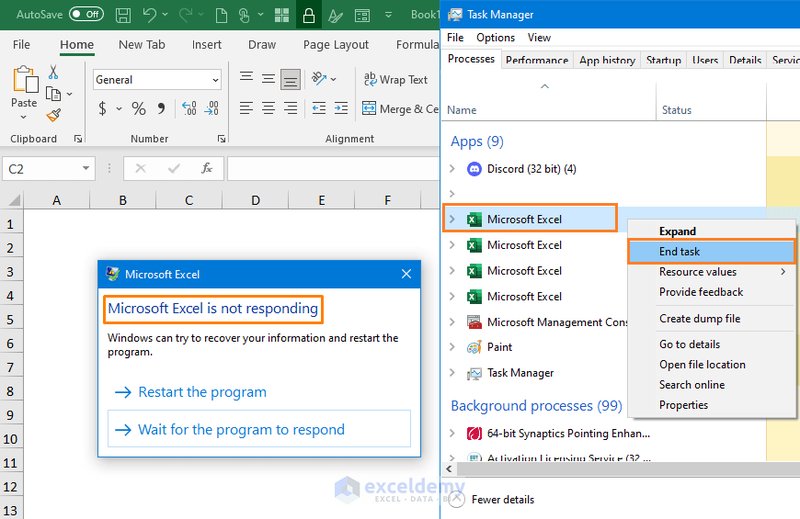Click Merge & Center button

pyautogui.click(x=401, y=109)
